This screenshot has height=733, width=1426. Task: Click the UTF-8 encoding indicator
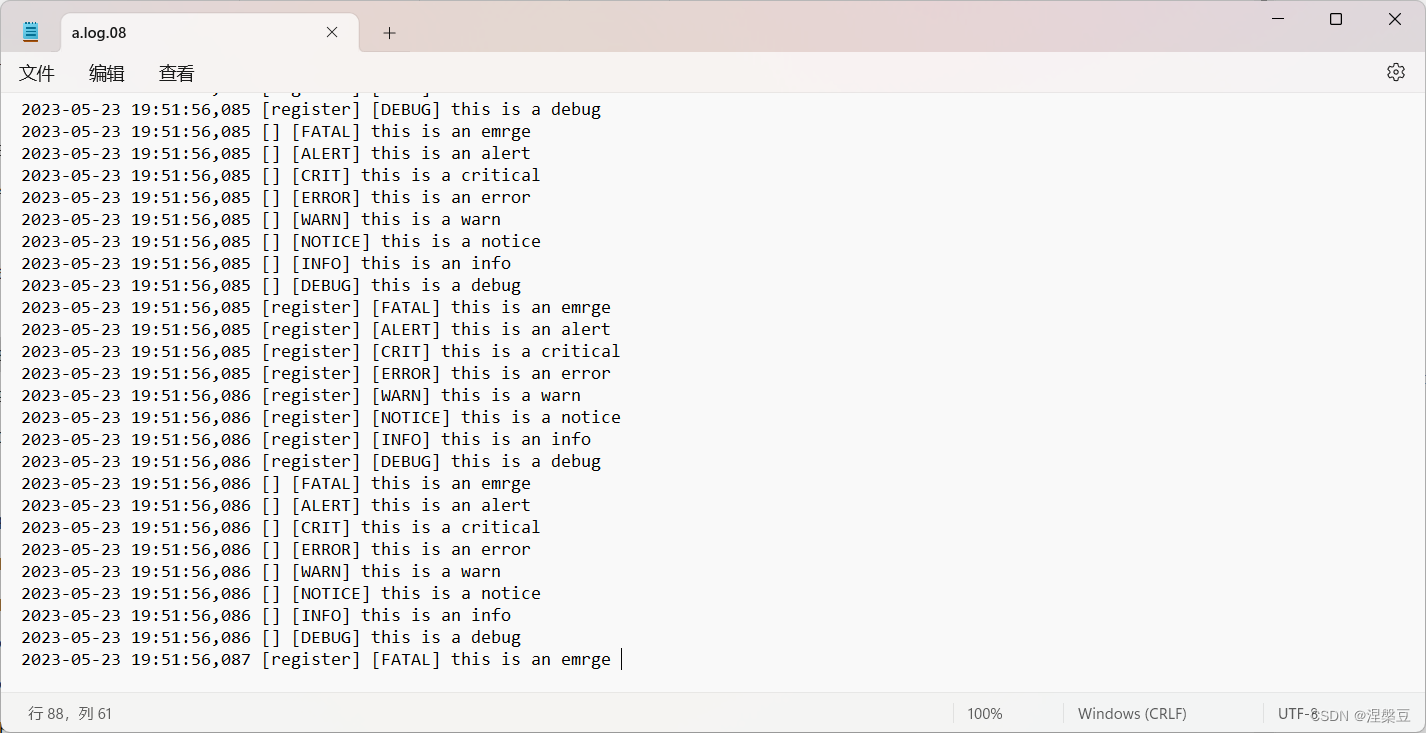(1298, 713)
